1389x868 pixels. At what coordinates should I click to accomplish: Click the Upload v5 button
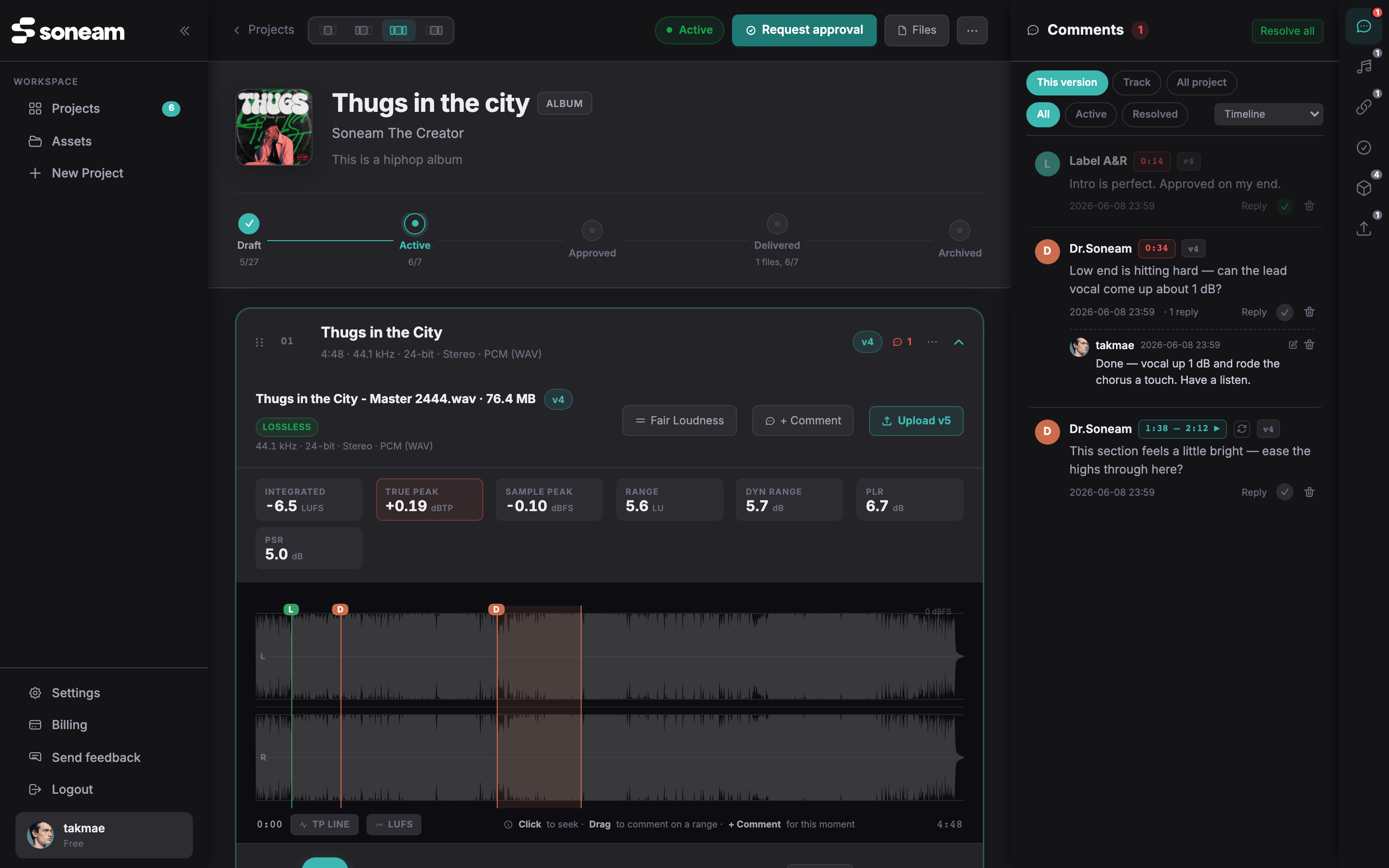[x=916, y=421]
